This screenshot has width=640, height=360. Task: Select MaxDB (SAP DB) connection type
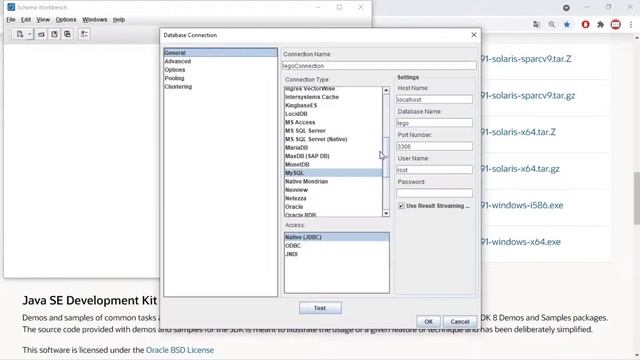click(333, 156)
